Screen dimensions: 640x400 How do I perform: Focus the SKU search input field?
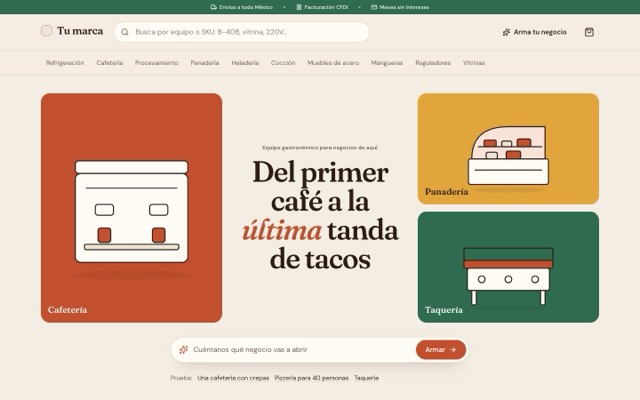pyautogui.click(x=242, y=32)
